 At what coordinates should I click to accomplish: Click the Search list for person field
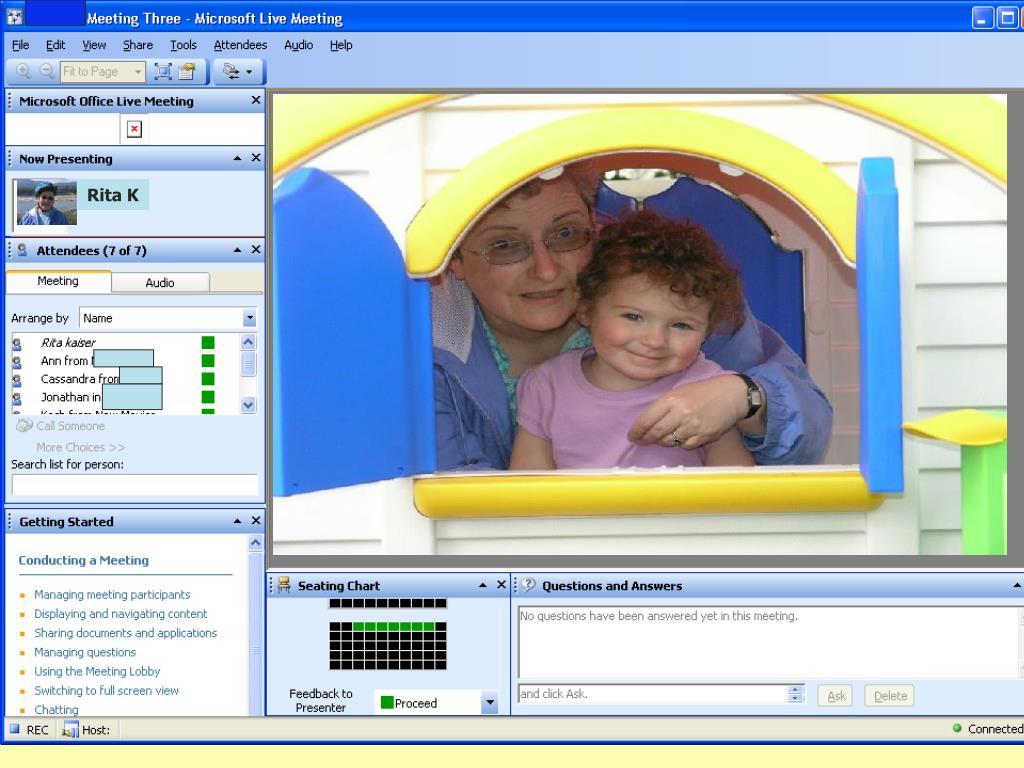[x=135, y=485]
